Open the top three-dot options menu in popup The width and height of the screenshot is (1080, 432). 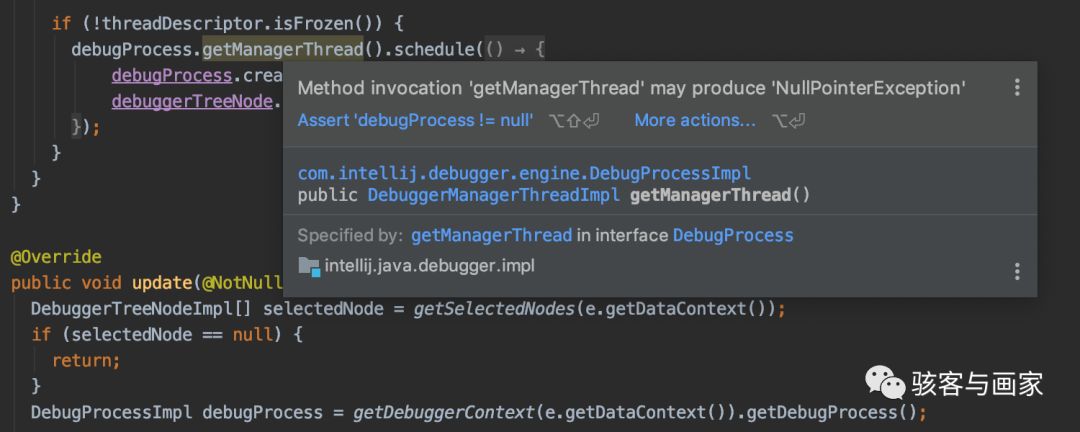click(x=1017, y=88)
